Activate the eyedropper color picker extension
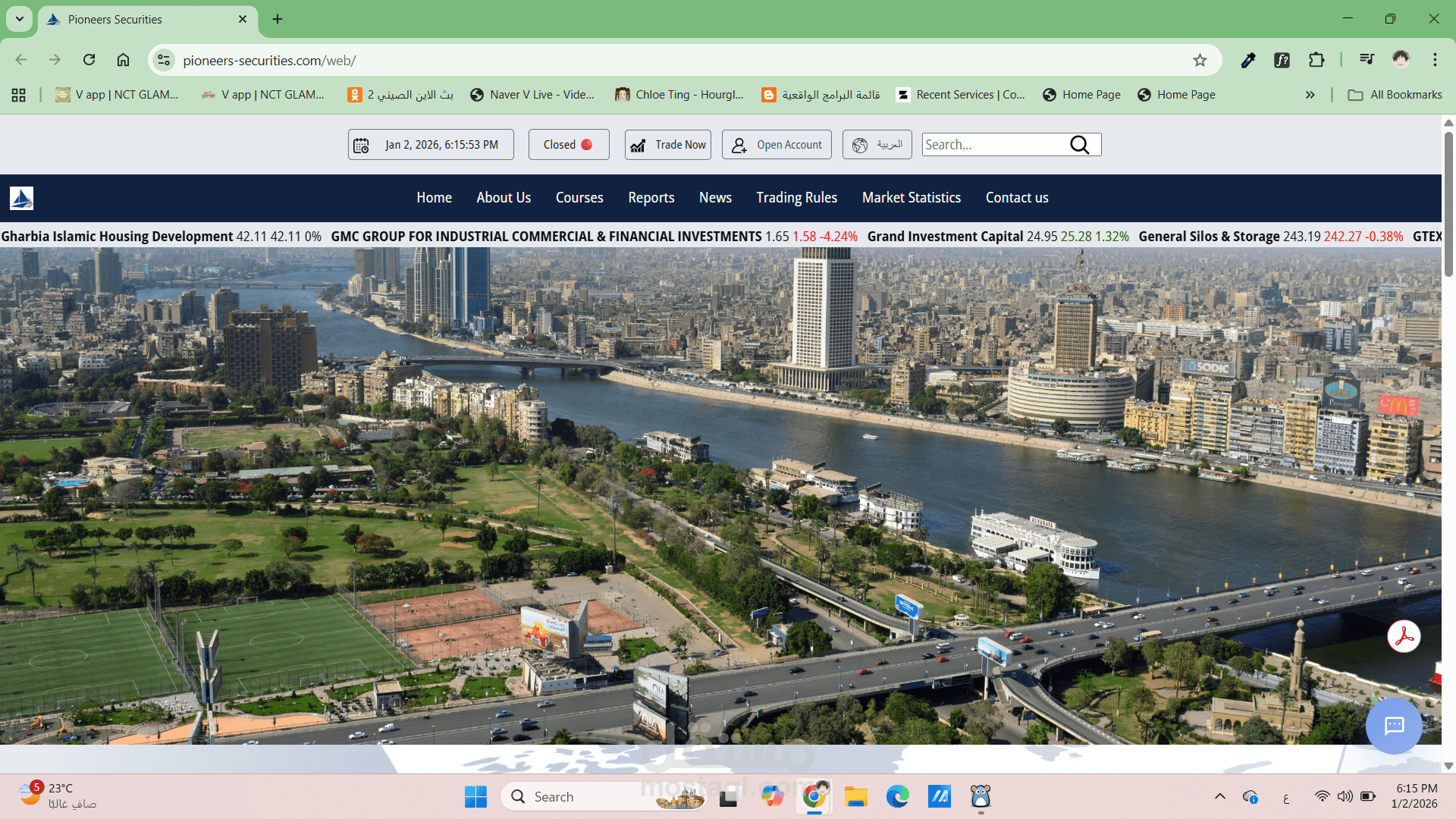 [x=1248, y=60]
